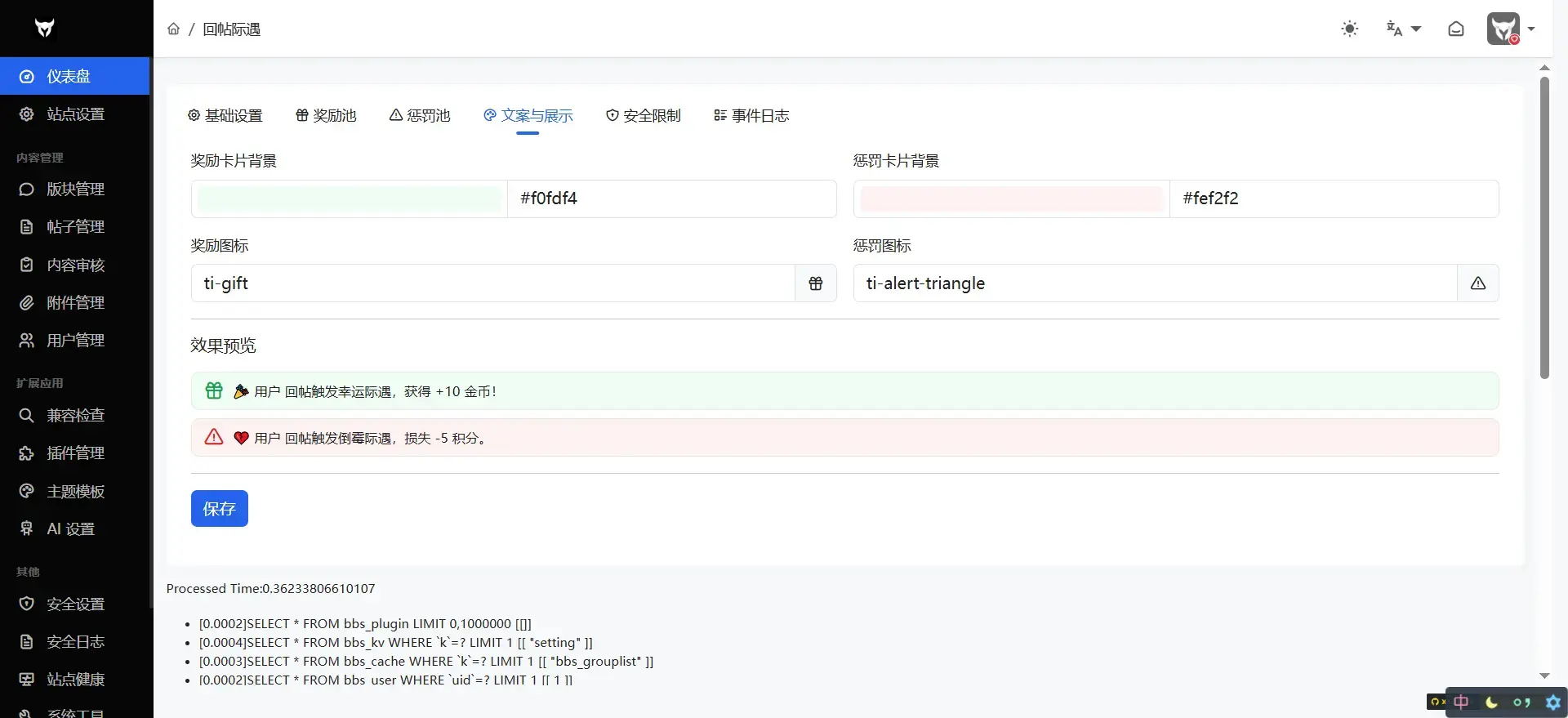This screenshot has width=1568, height=718.
Task: Open 兼容检查 in the sidebar
Action: click(x=75, y=416)
